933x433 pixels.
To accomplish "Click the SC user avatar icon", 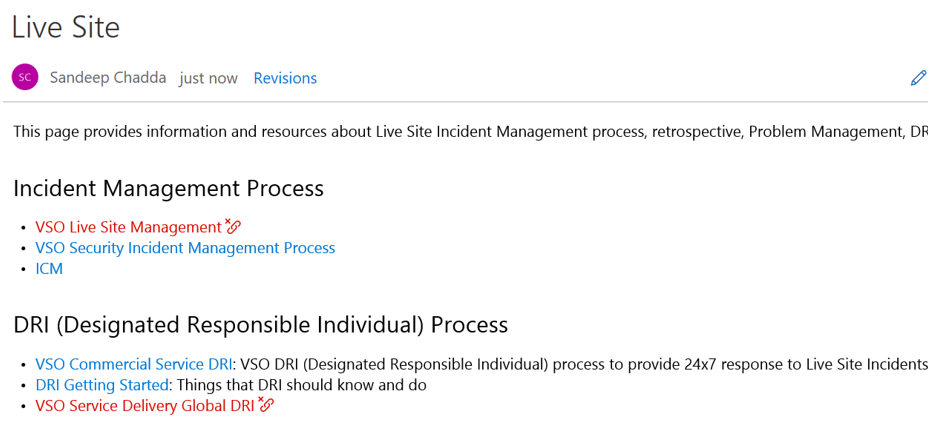I will [x=25, y=77].
